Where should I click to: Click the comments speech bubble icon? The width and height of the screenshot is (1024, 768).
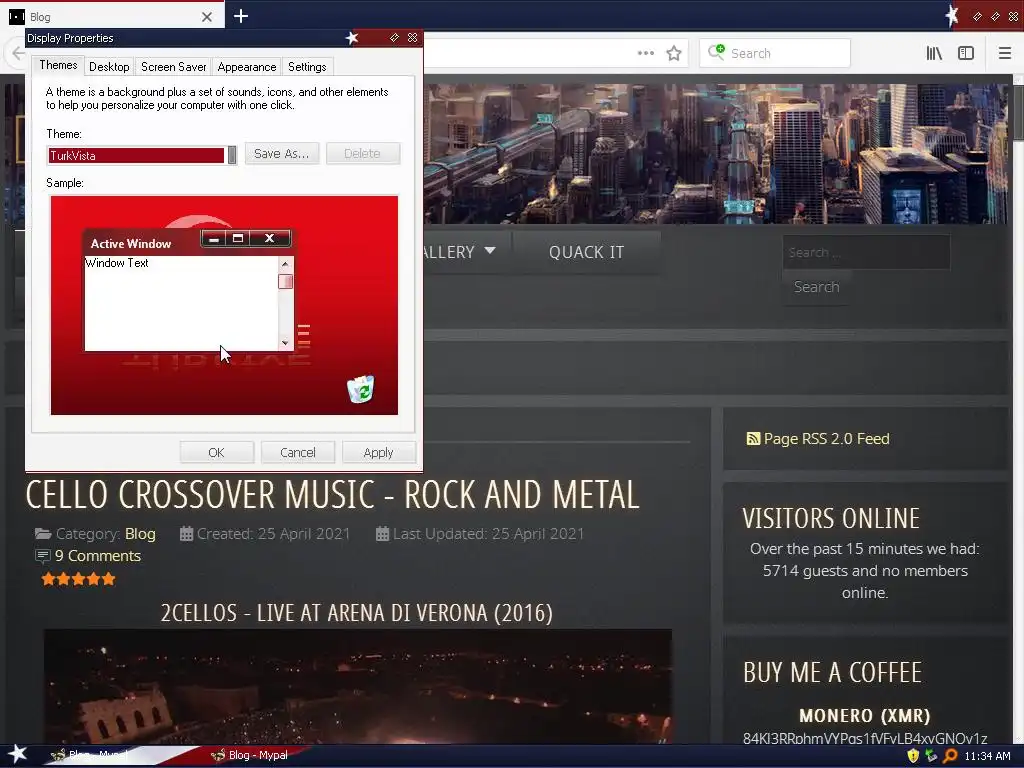[x=42, y=556]
